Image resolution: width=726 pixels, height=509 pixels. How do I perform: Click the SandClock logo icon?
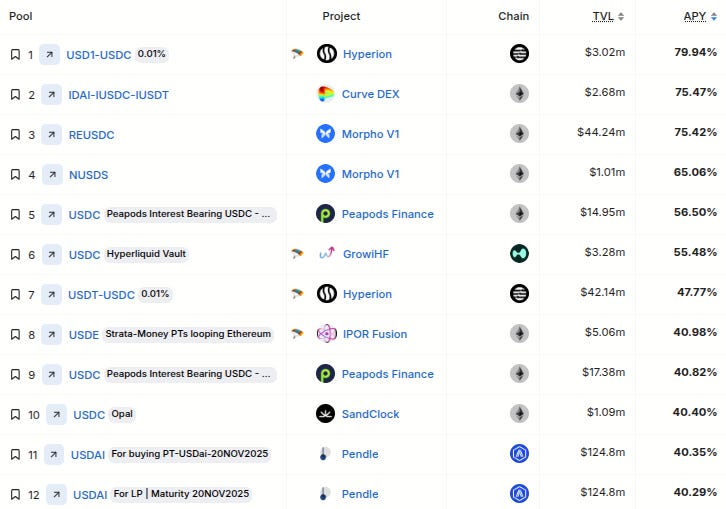pyautogui.click(x=325, y=414)
